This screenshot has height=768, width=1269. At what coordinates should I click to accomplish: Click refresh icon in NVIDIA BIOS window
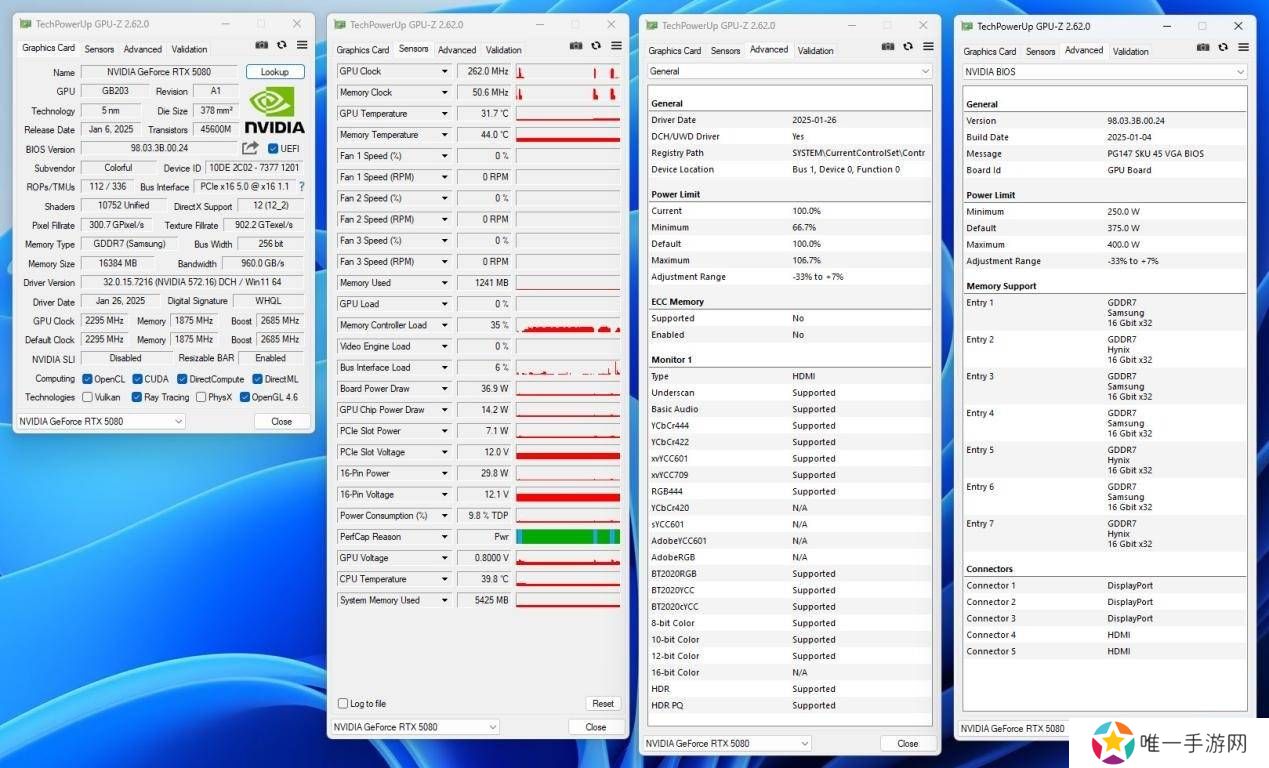[1223, 47]
